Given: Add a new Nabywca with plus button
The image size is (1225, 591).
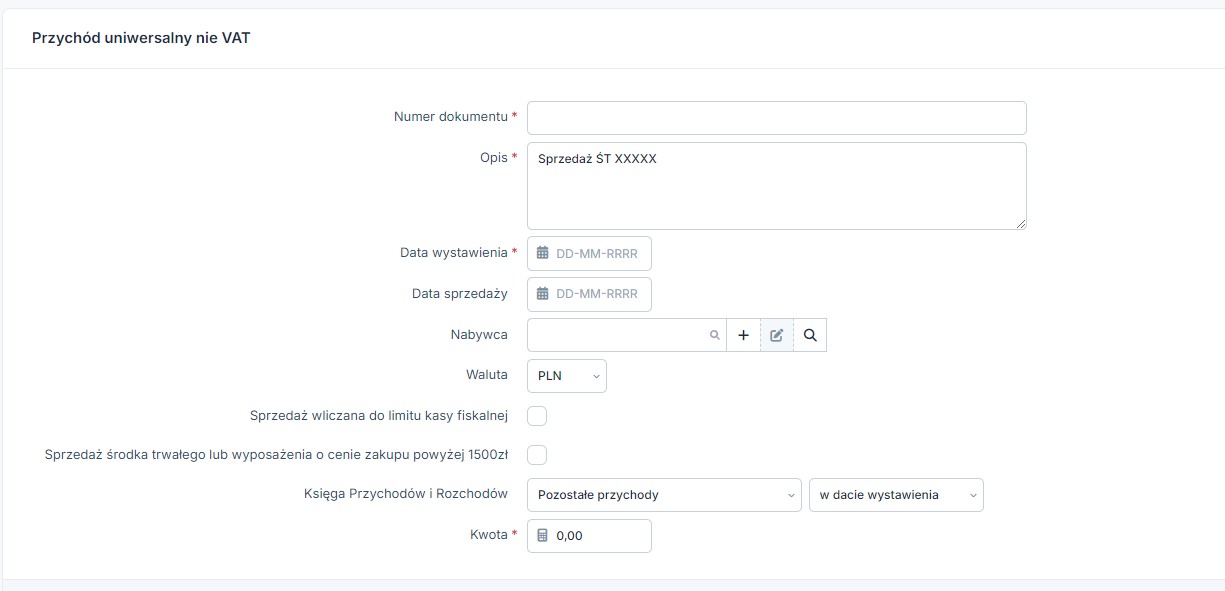Looking at the screenshot, I should click(x=743, y=336).
